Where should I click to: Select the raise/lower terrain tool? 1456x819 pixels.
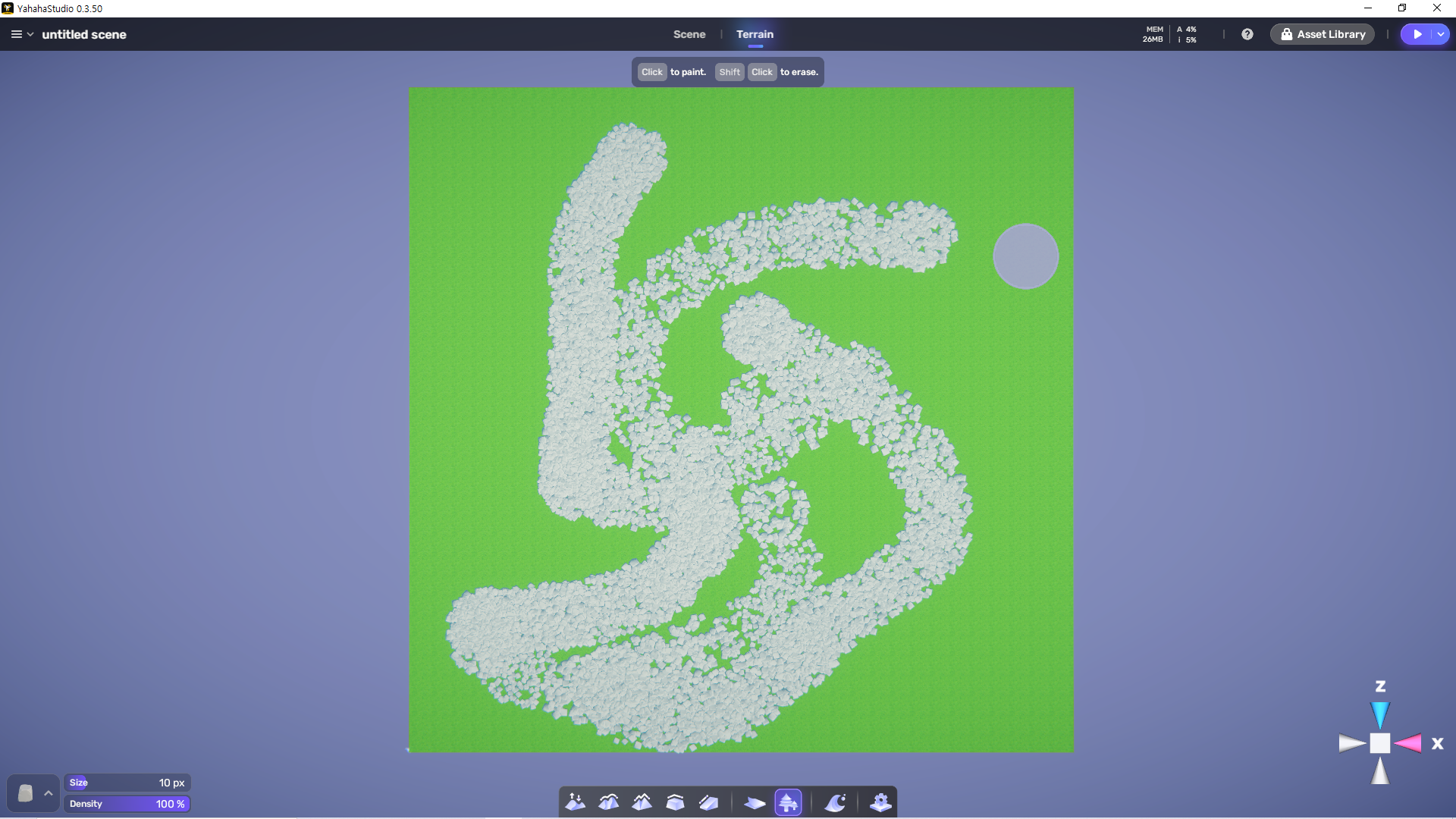[x=576, y=802]
